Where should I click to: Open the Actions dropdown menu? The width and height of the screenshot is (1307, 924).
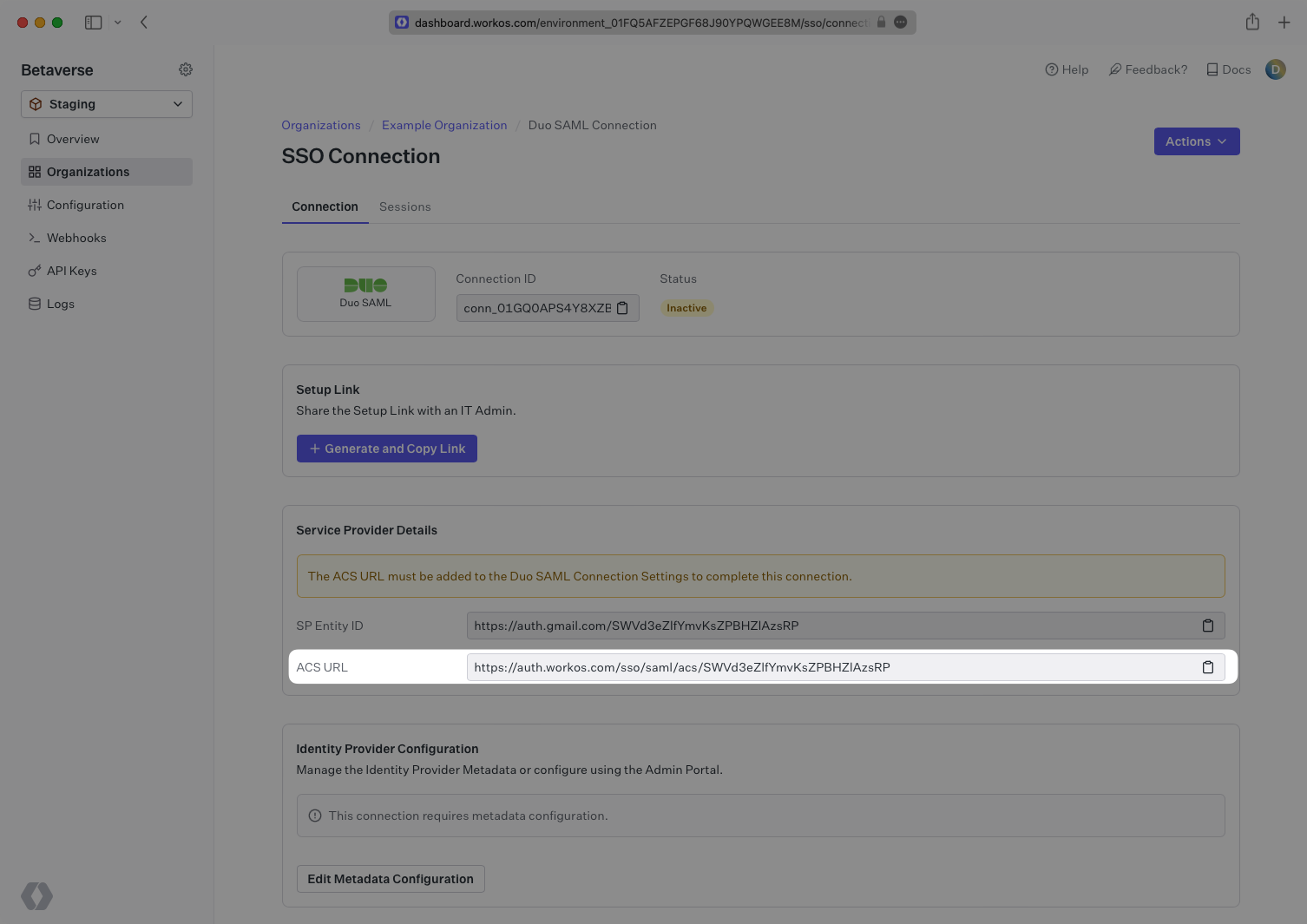[x=1196, y=141]
